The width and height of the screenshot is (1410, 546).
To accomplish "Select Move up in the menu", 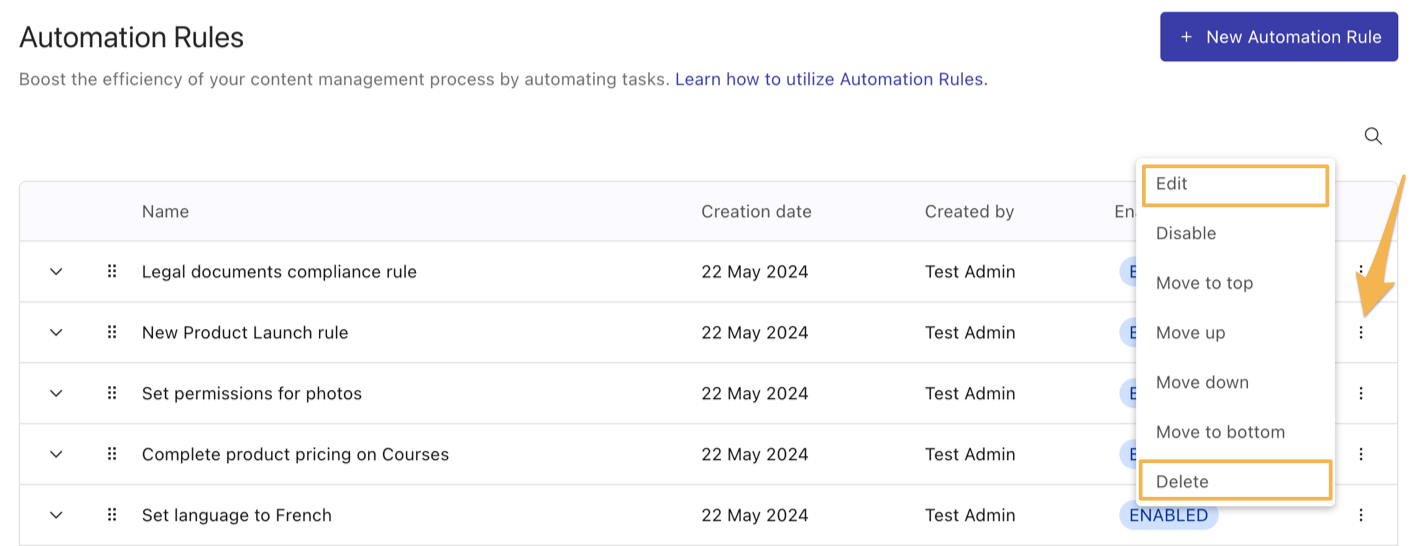I will point(1235,333).
